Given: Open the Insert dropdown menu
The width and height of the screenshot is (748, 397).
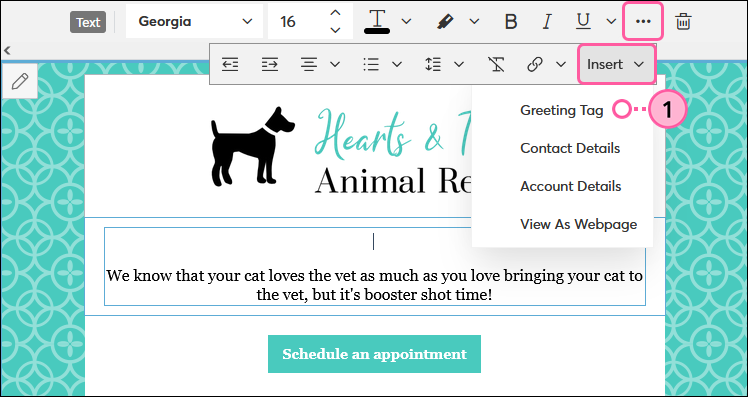Looking at the screenshot, I should [x=616, y=64].
